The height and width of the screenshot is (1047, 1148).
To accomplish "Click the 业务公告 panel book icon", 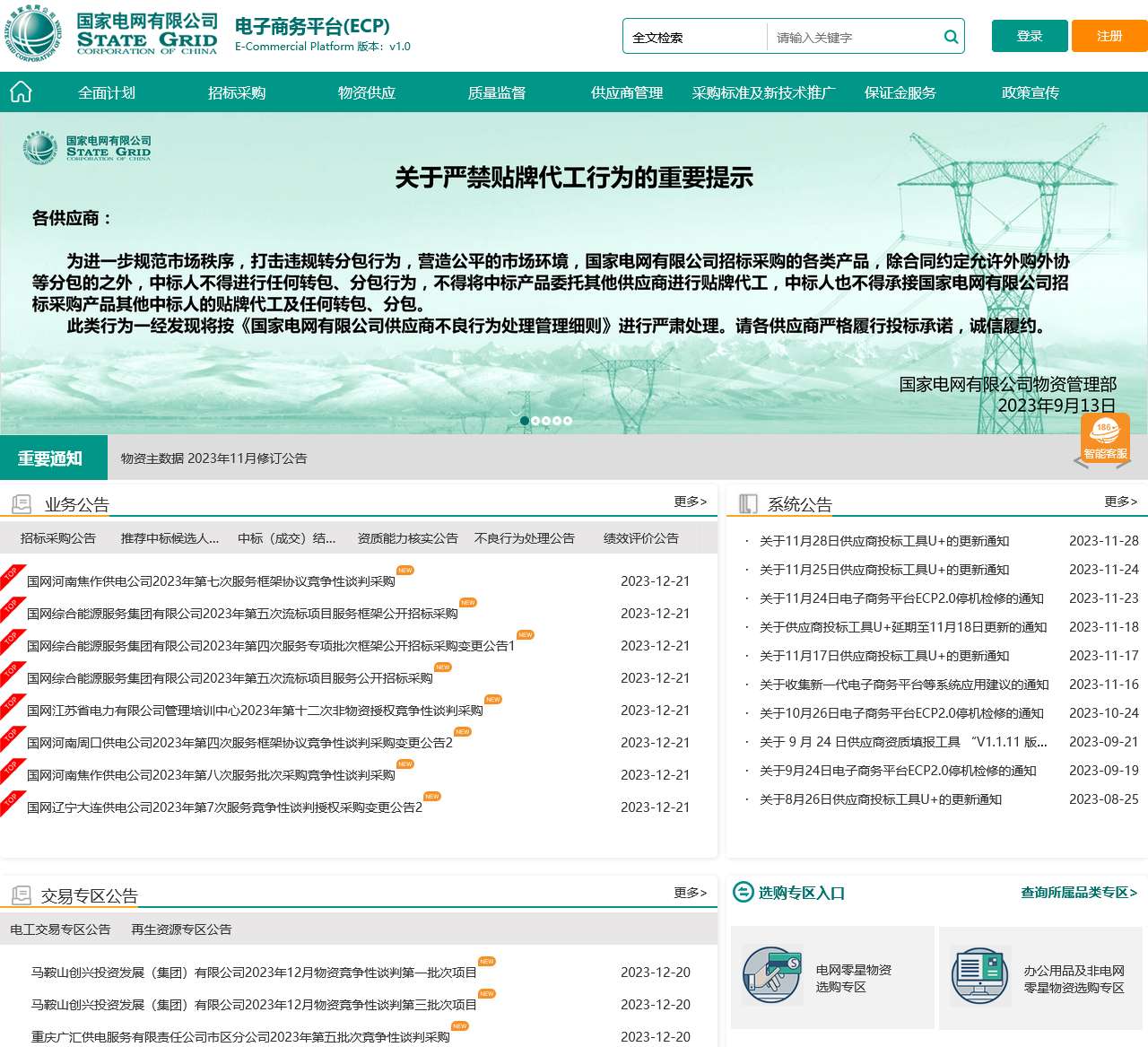I will (x=20, y=502).
